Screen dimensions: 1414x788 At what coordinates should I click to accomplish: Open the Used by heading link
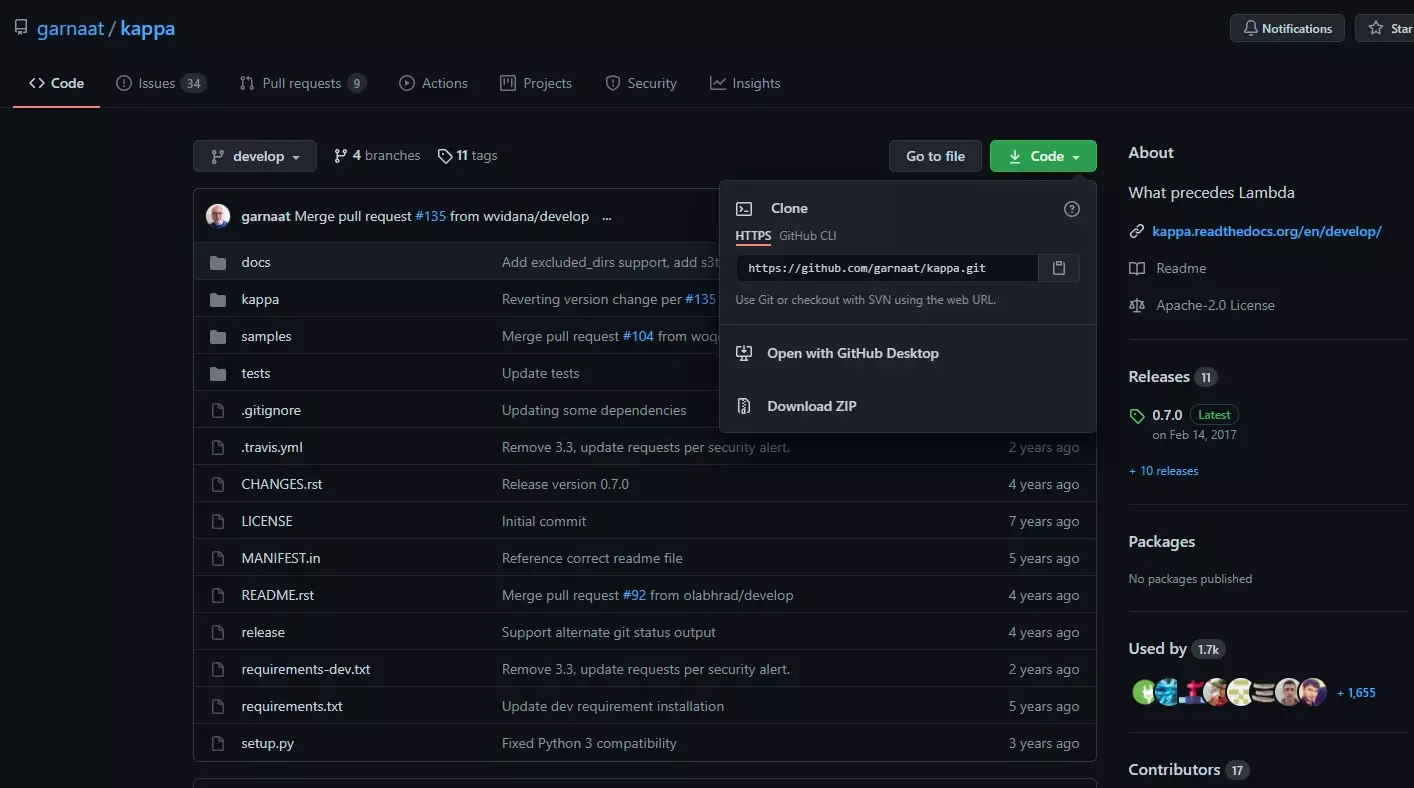point(1177,649)
